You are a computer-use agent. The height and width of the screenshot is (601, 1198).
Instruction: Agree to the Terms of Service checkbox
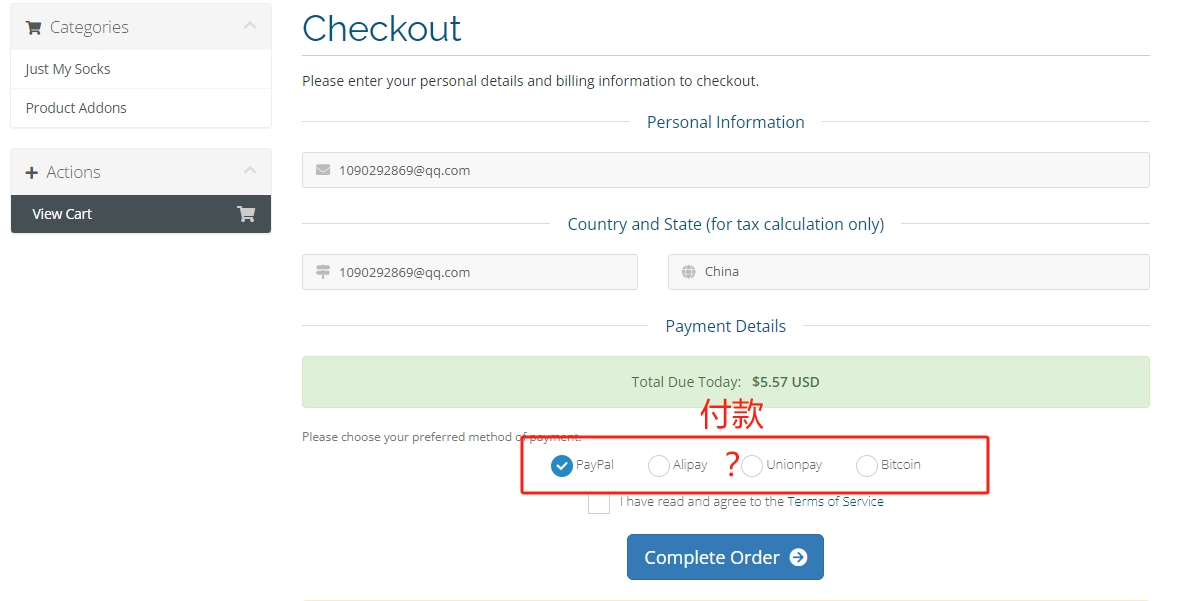(599, 503)
